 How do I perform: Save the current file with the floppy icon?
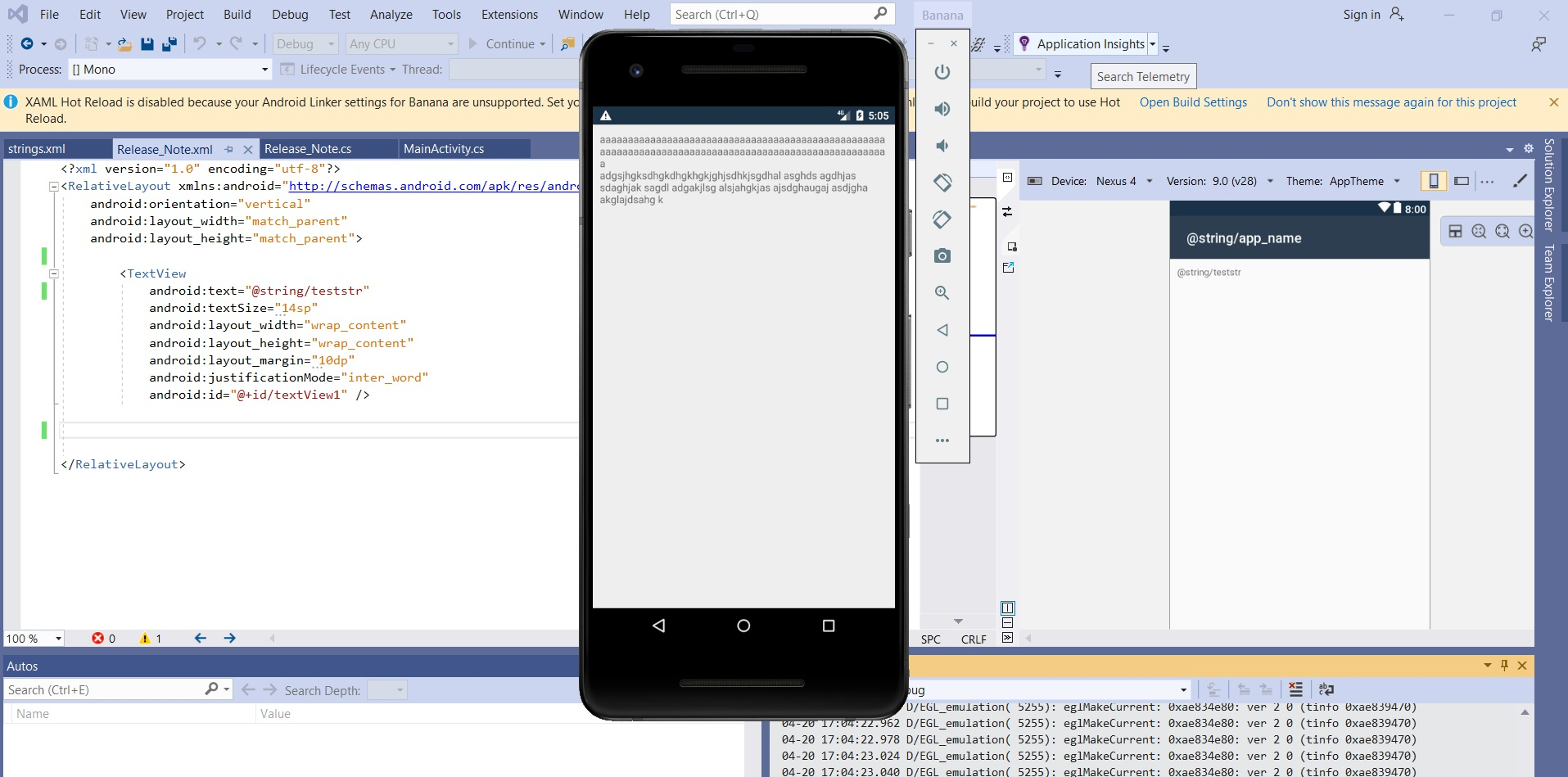point(147,44)
